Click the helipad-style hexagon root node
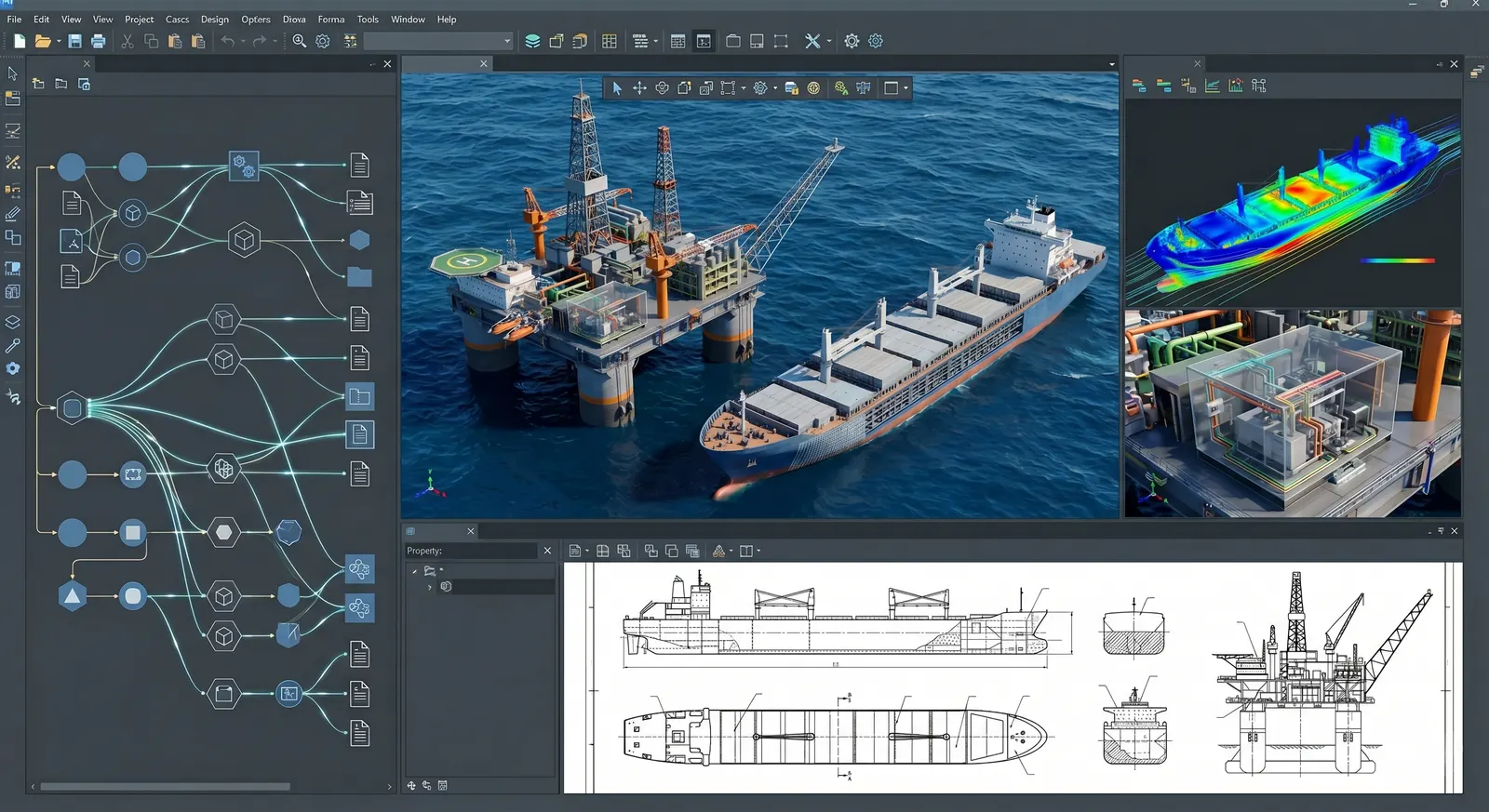The image size is (1489, 812). pos(72,407)
